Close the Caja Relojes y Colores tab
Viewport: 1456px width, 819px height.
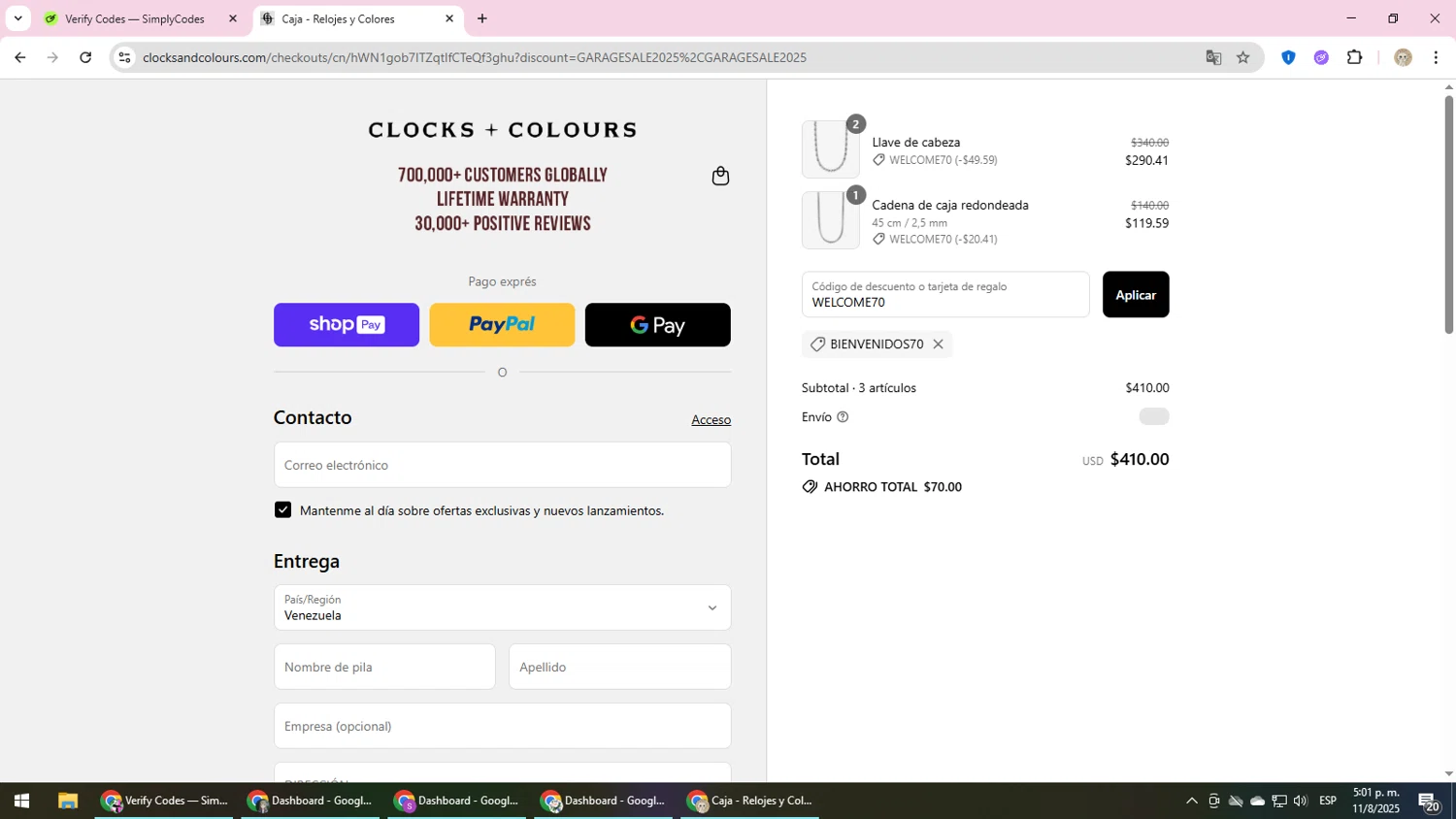click(x=449, y=18)
